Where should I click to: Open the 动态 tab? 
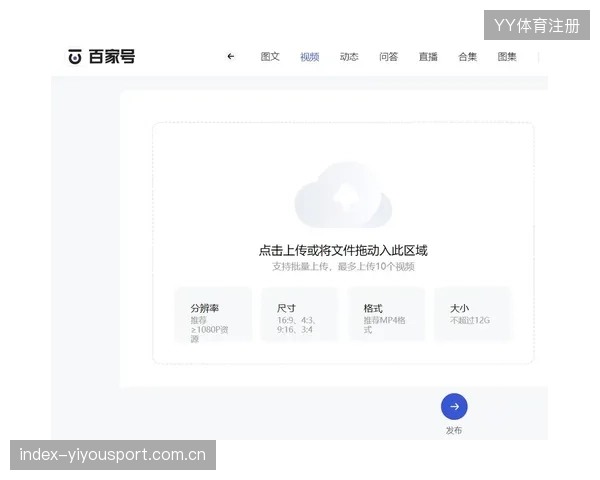click(x=349, y=57)
